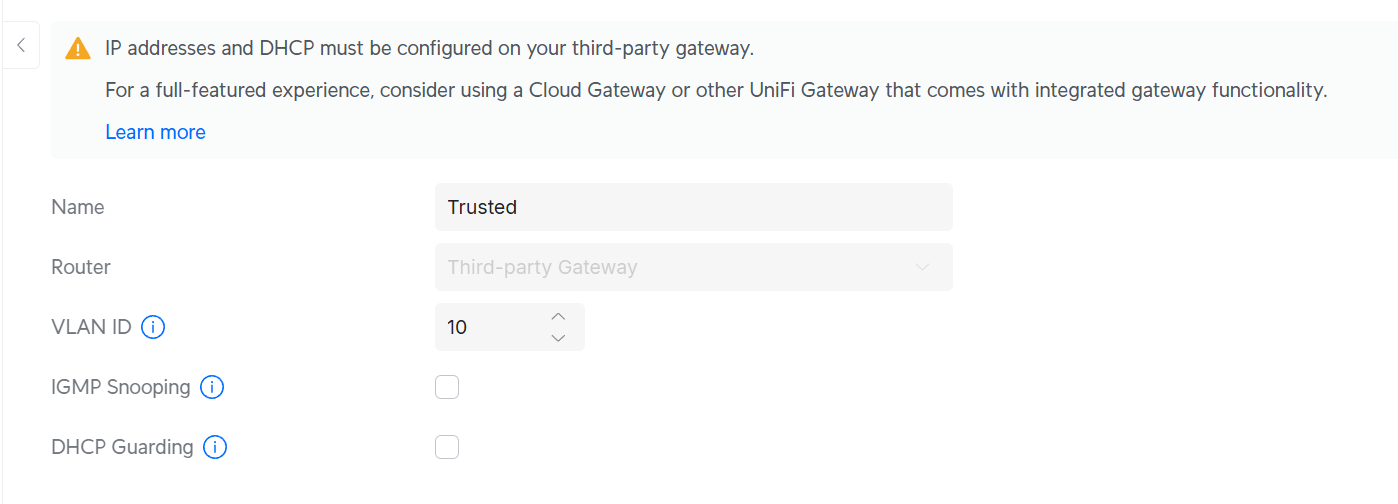Click the DHCP Guarding info icon
This screenshot has height=504, width=1398.
point(215,447)
